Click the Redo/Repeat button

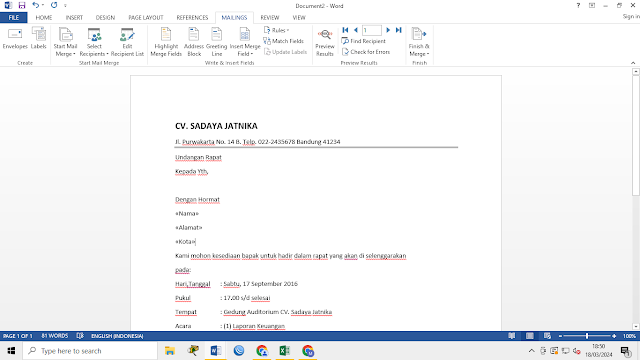click(54, 5)
